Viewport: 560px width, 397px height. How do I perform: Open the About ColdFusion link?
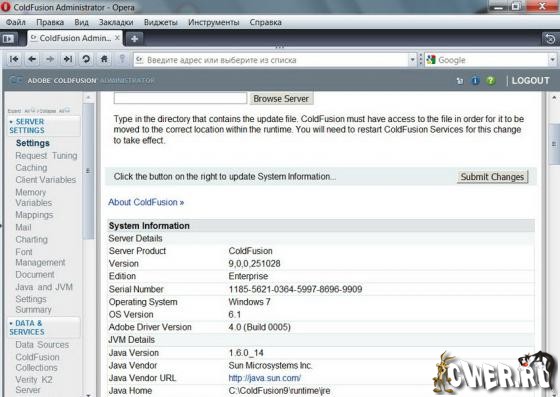tap(146, 202)
